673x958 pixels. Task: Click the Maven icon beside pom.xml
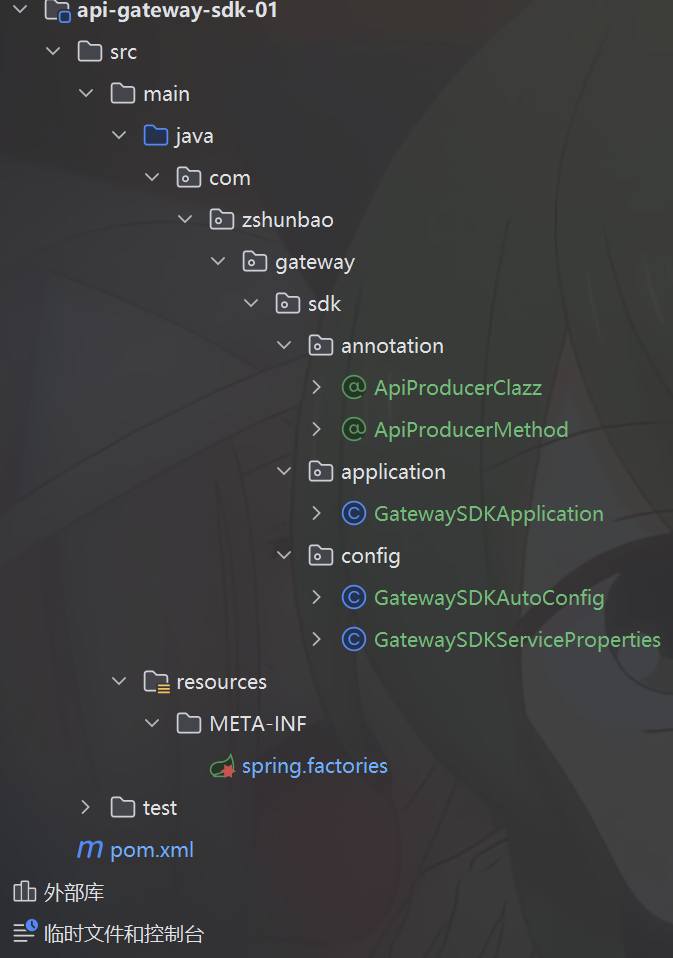click(x=90, y=850)
